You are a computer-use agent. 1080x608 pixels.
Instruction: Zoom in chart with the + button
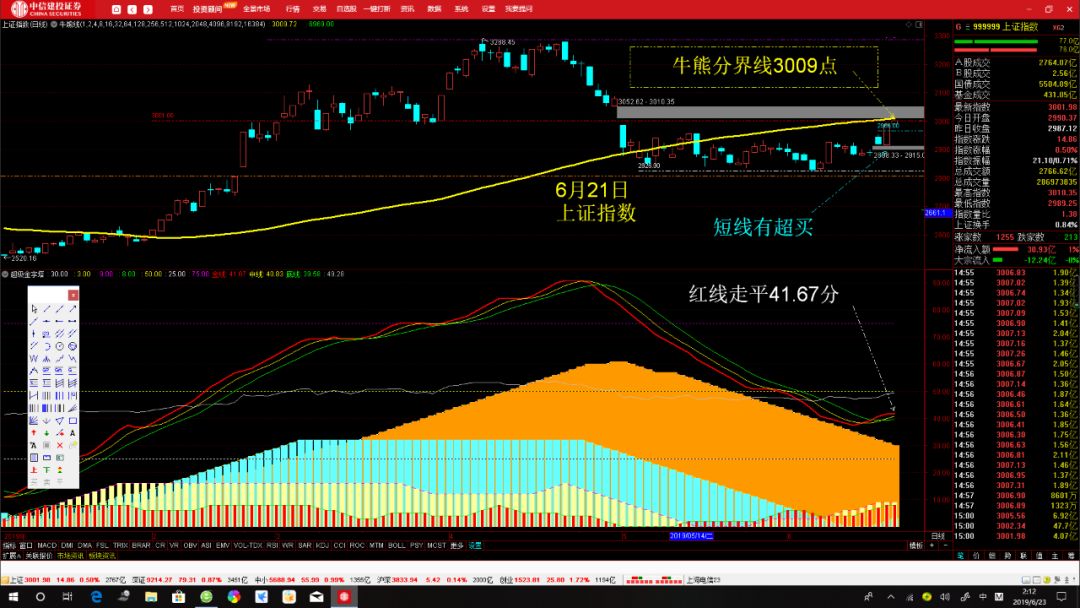[x=932, y=545]
